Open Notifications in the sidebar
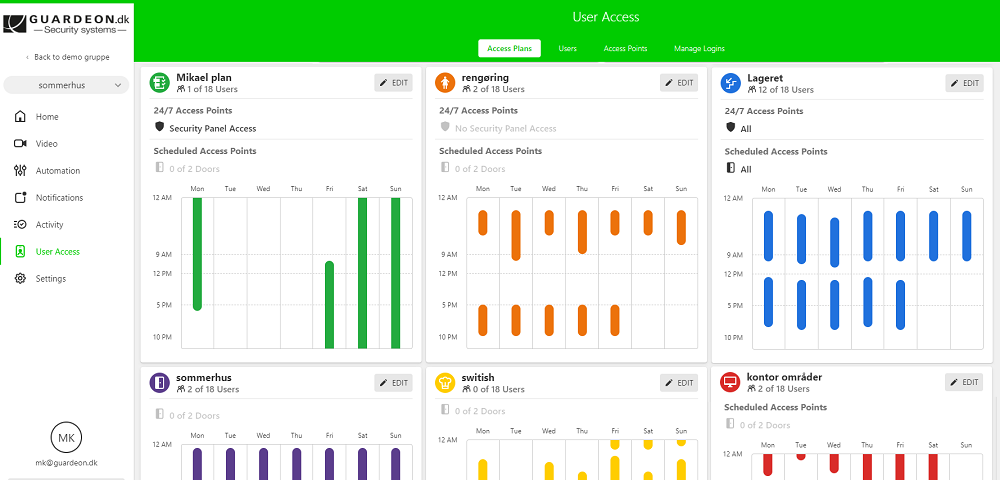 click(59, 198)
